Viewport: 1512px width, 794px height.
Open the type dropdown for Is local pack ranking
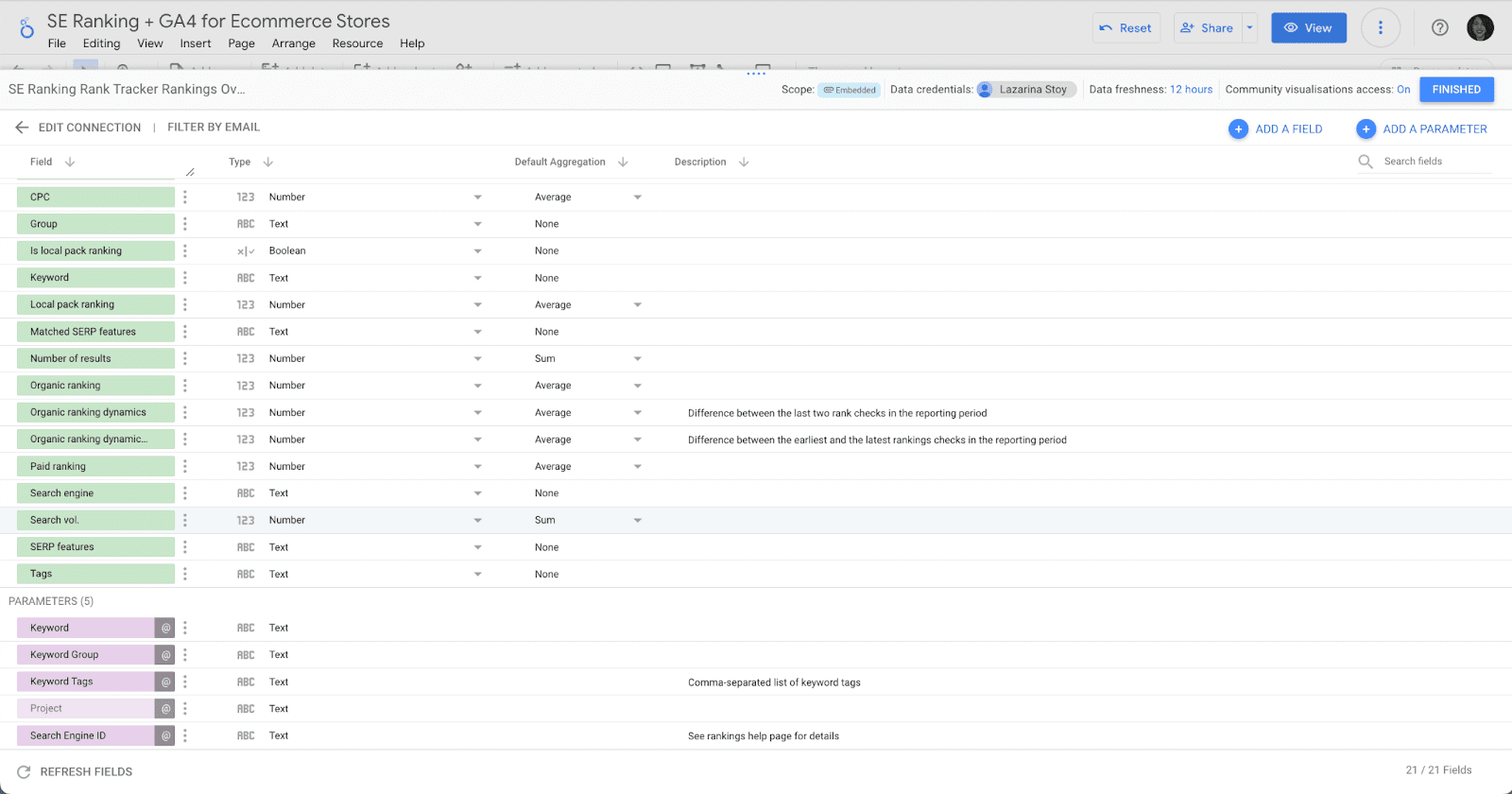pyautogui.click(x=477, y=251)
